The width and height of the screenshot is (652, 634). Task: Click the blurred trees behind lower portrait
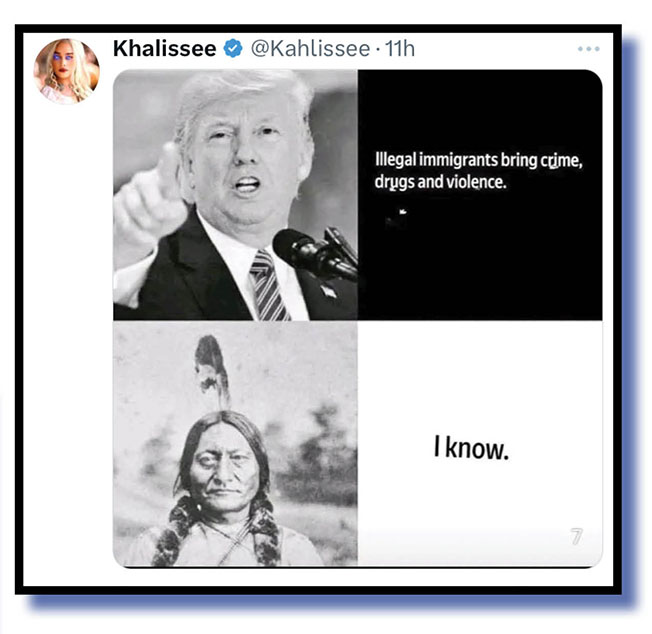point(320,455)
